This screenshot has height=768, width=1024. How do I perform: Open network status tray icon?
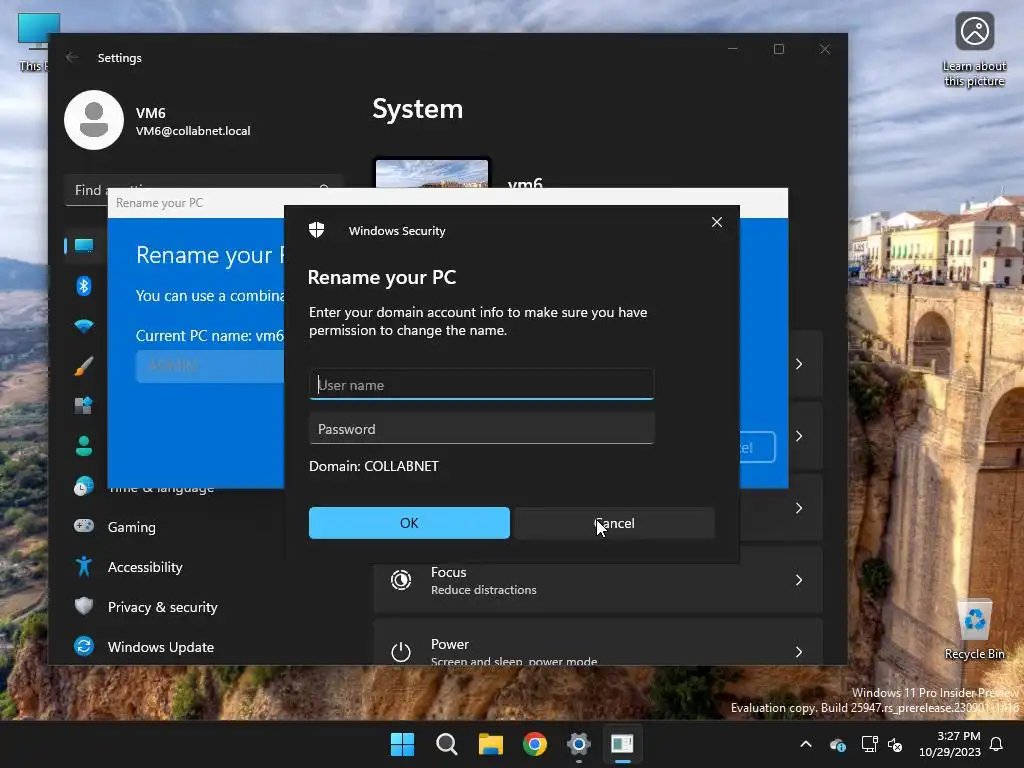[869, 744]
